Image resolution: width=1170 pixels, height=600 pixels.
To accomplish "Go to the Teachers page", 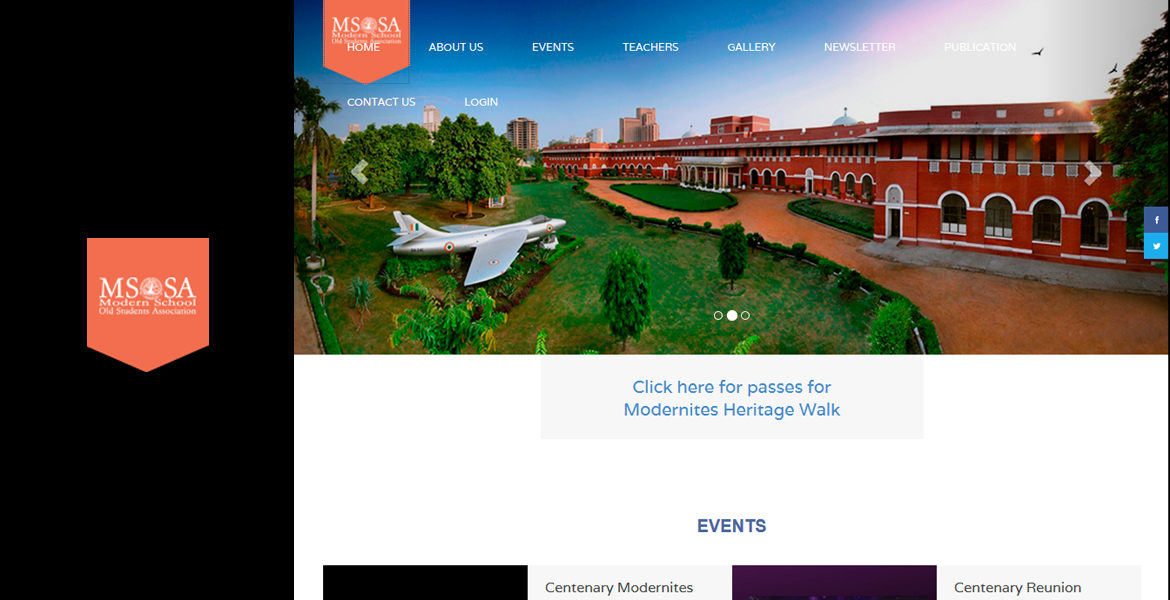I will 651,47.
